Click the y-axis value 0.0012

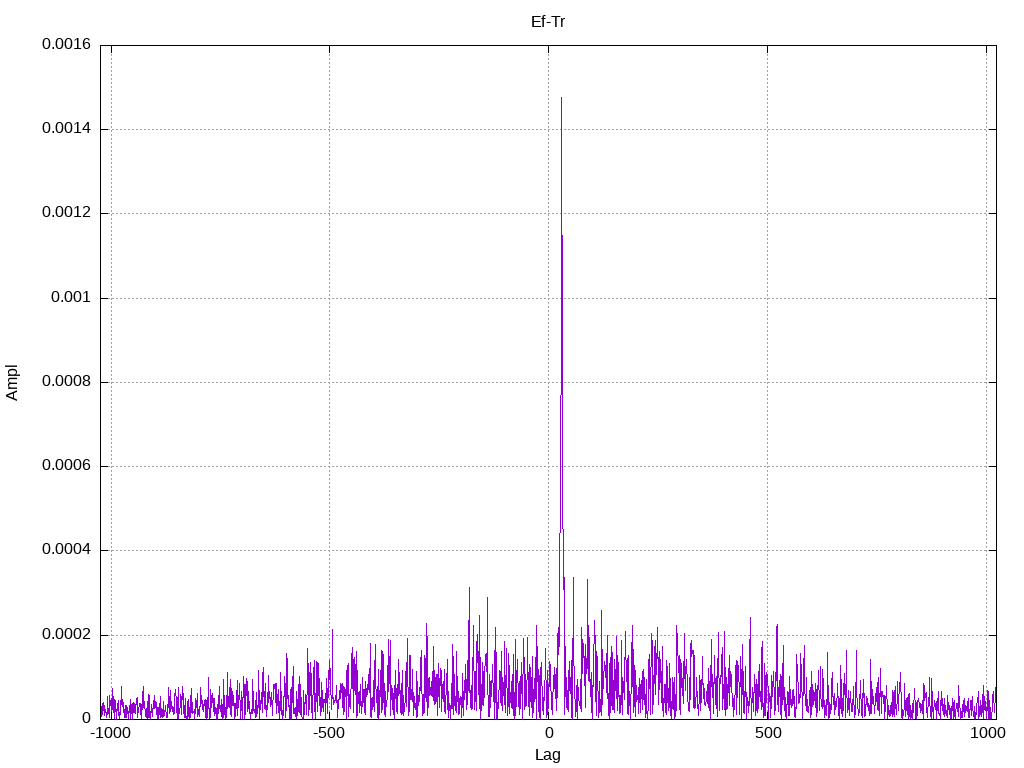tap(67, 213)
